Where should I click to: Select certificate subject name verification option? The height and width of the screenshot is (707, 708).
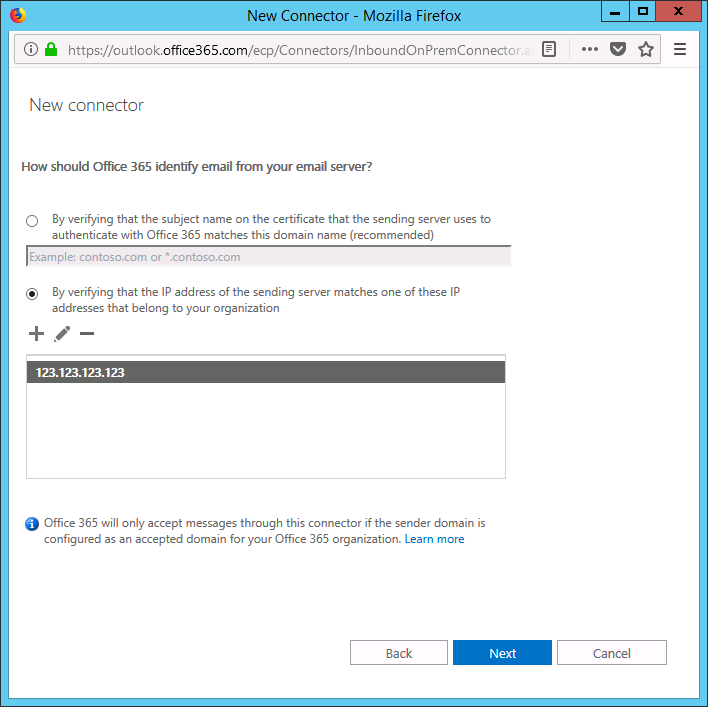coord(32,221)
